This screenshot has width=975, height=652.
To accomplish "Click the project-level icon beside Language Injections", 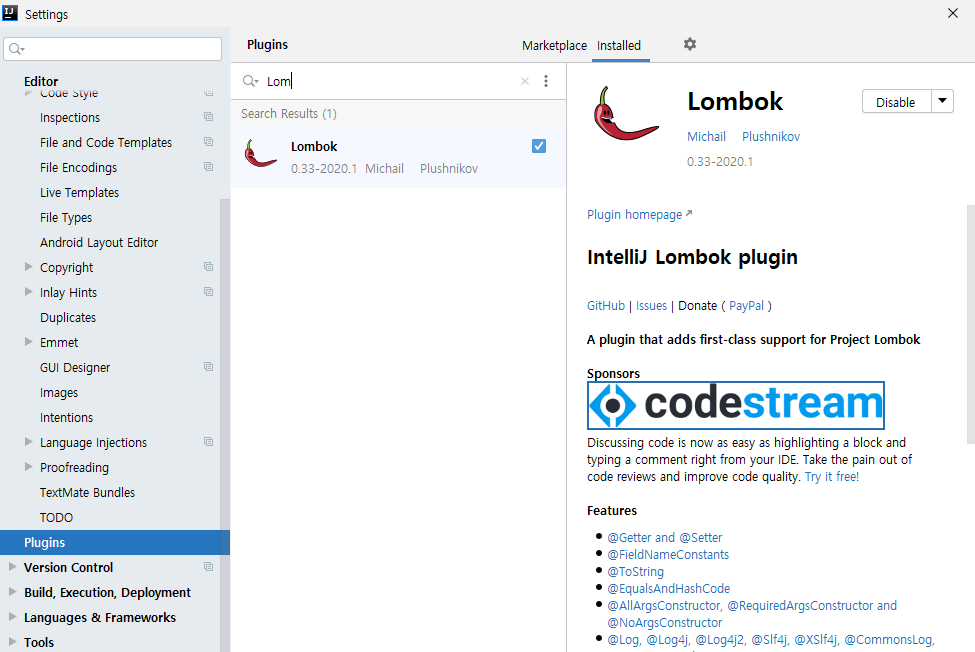I will point(208,442).
